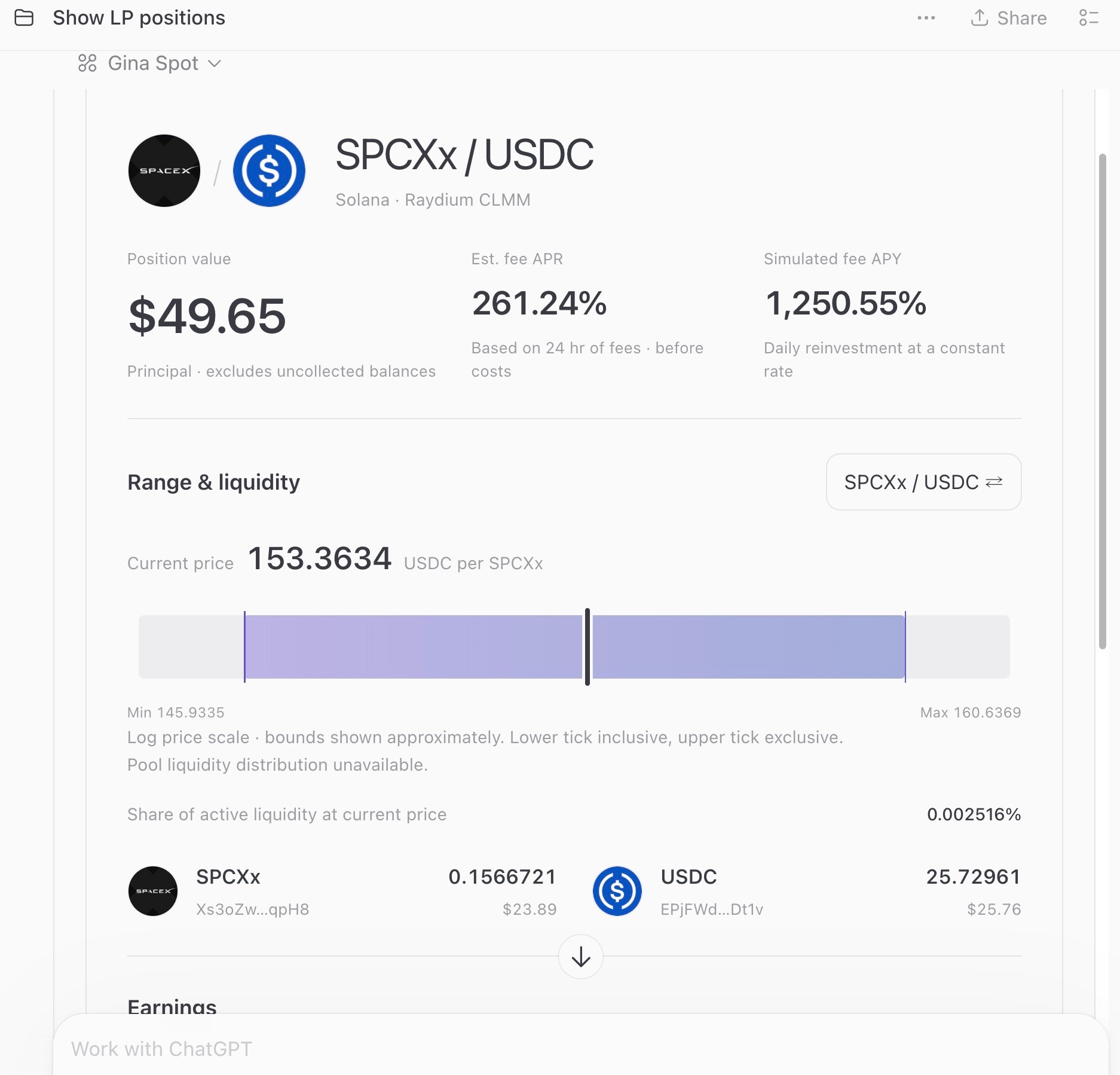The width and height of the screenshot is (1120, 1075).
Task: Click the small USDC icon in token row
Action: (x=617, y=891)
